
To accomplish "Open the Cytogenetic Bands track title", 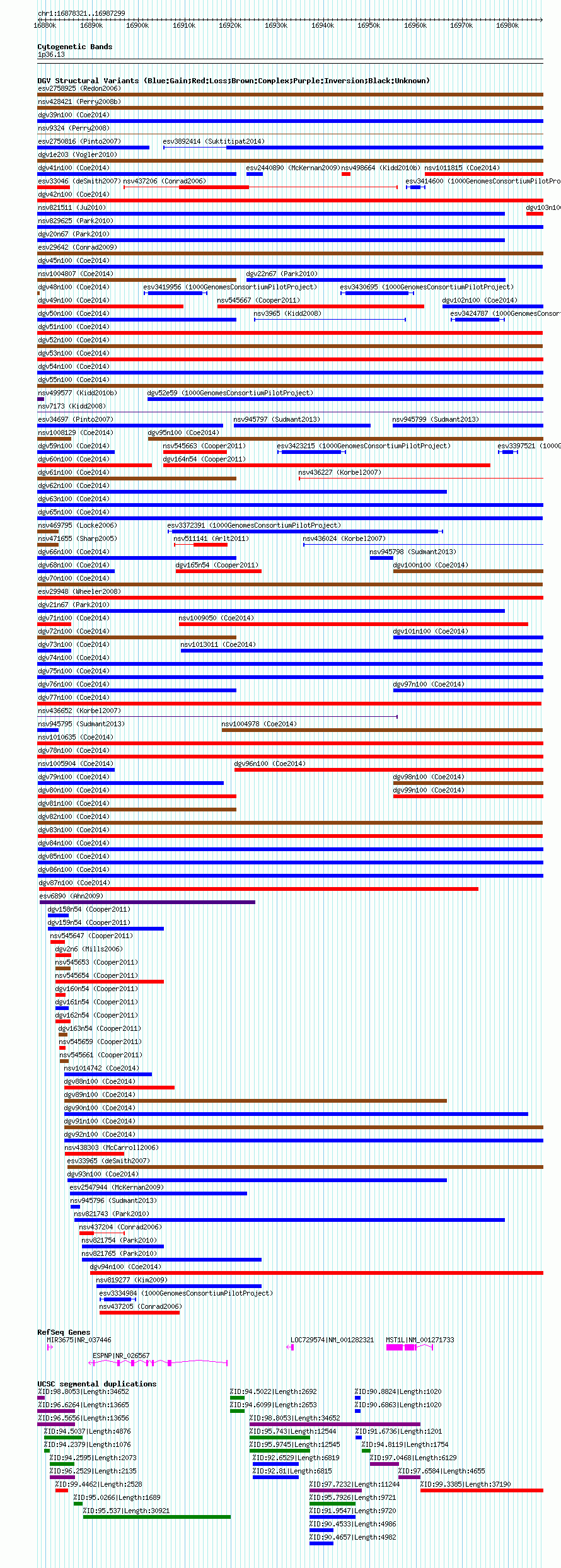I will [x=75, y=47].
